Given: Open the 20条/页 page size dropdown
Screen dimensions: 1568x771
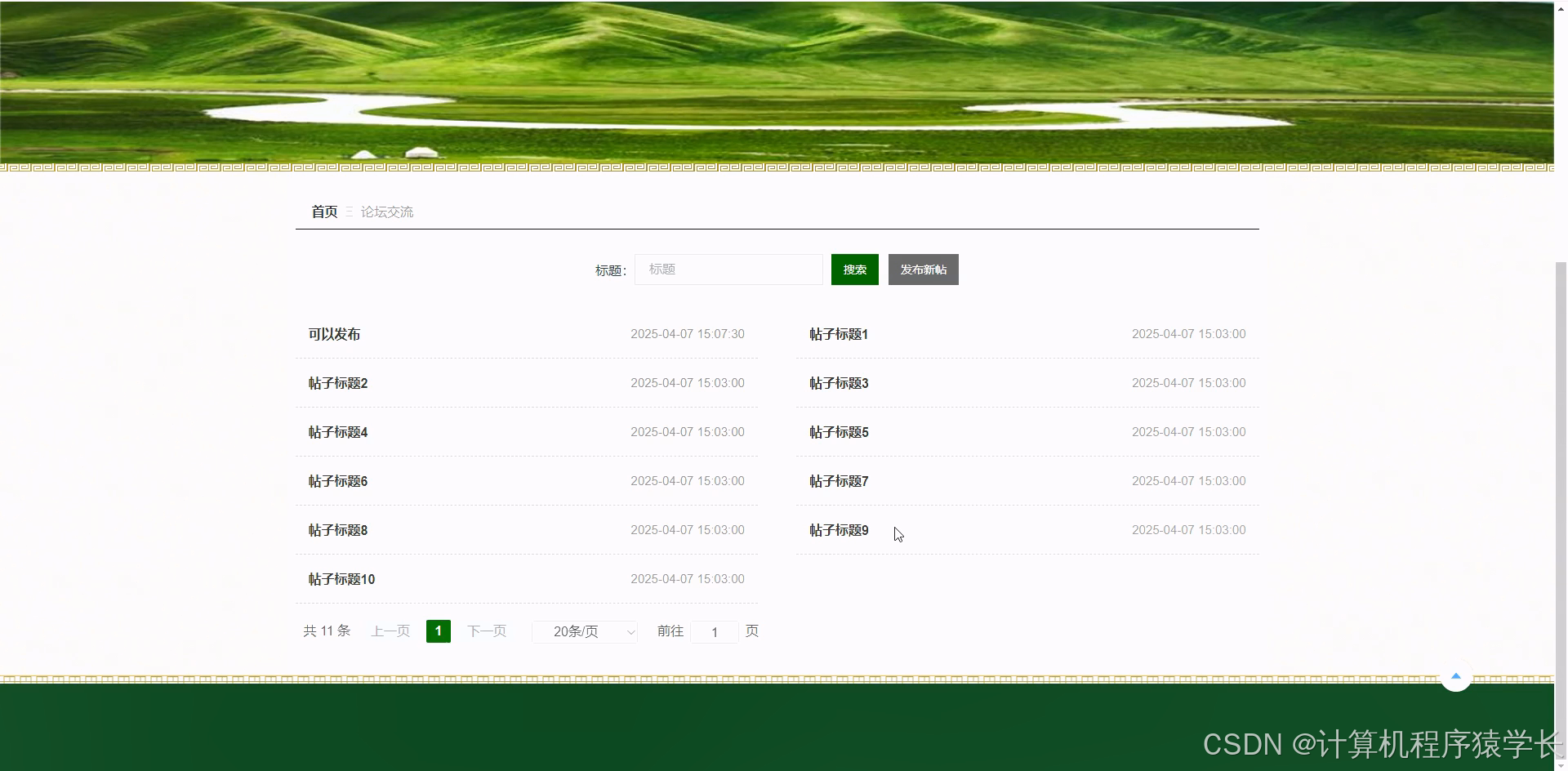Looking at the screenshot, I should pyautogui.click(x=584, y=631).
